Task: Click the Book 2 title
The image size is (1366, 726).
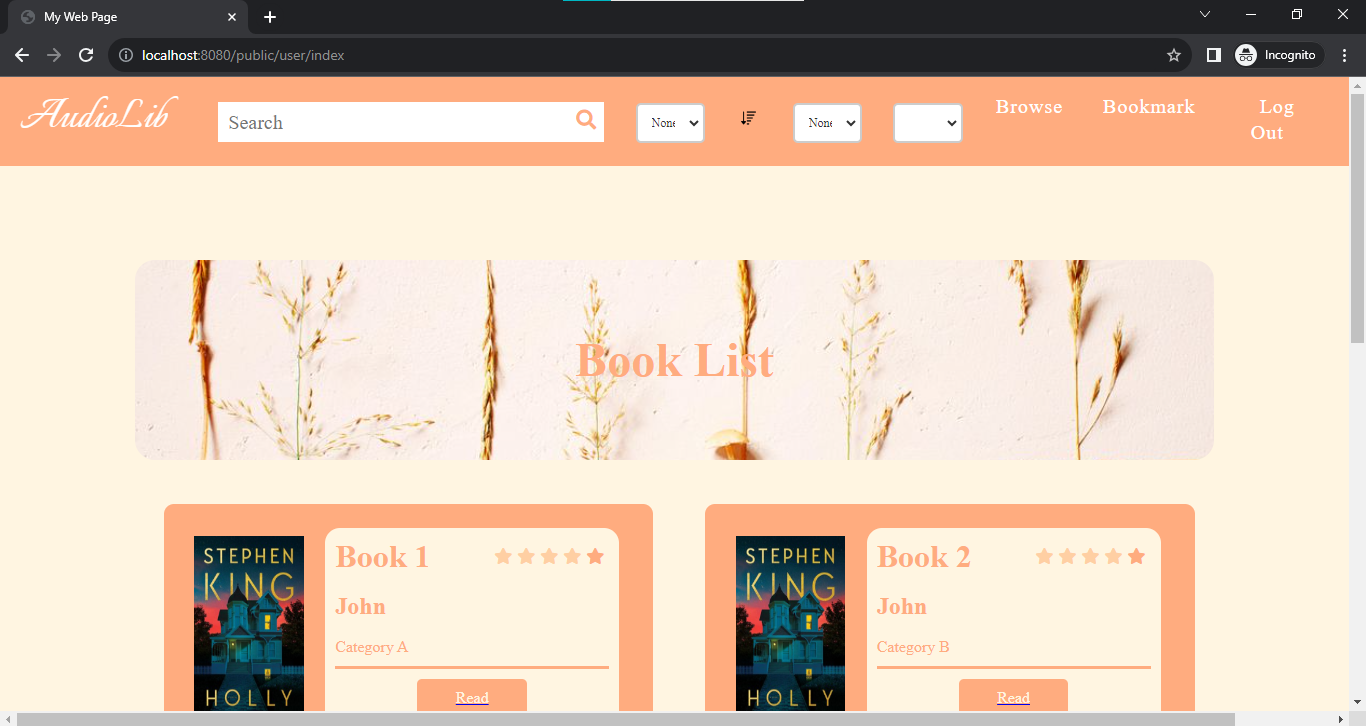Action: (x=924, y=557)
